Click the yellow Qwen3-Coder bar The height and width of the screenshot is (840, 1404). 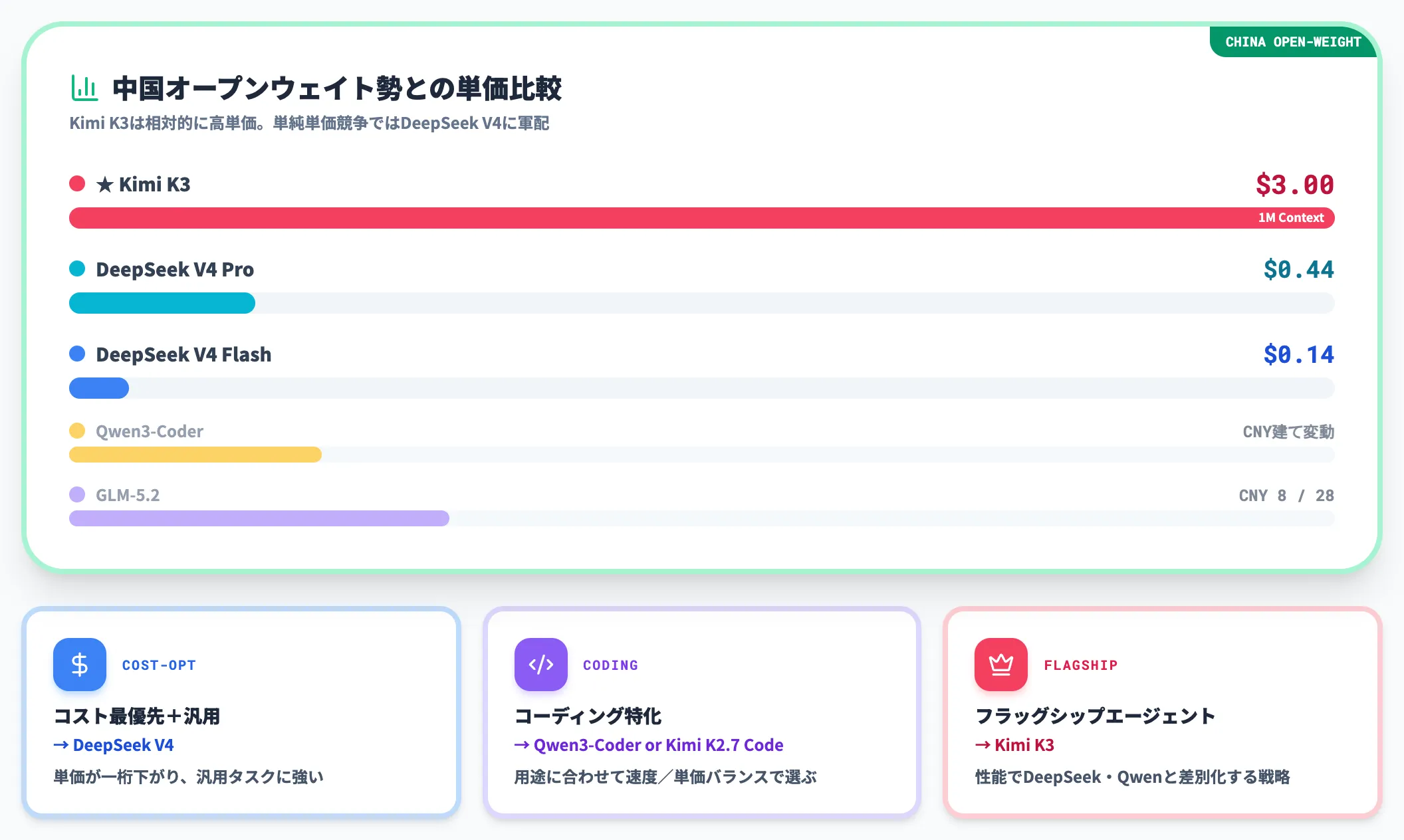(x=195, y=455)
